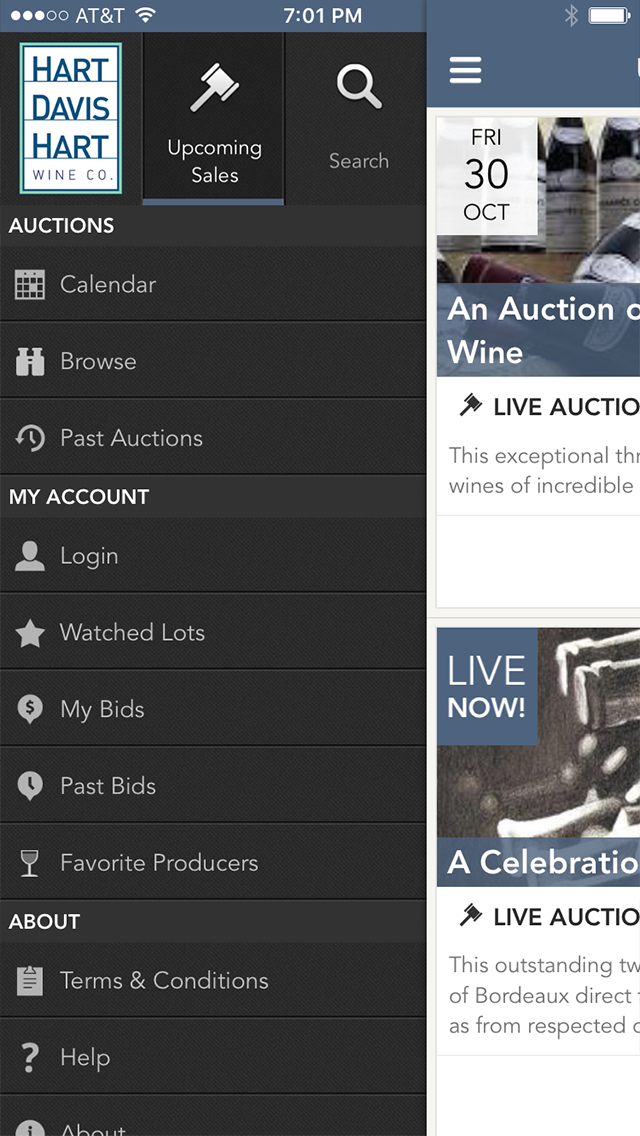Click the Past Auctions history icon

[x=30, y=438]
